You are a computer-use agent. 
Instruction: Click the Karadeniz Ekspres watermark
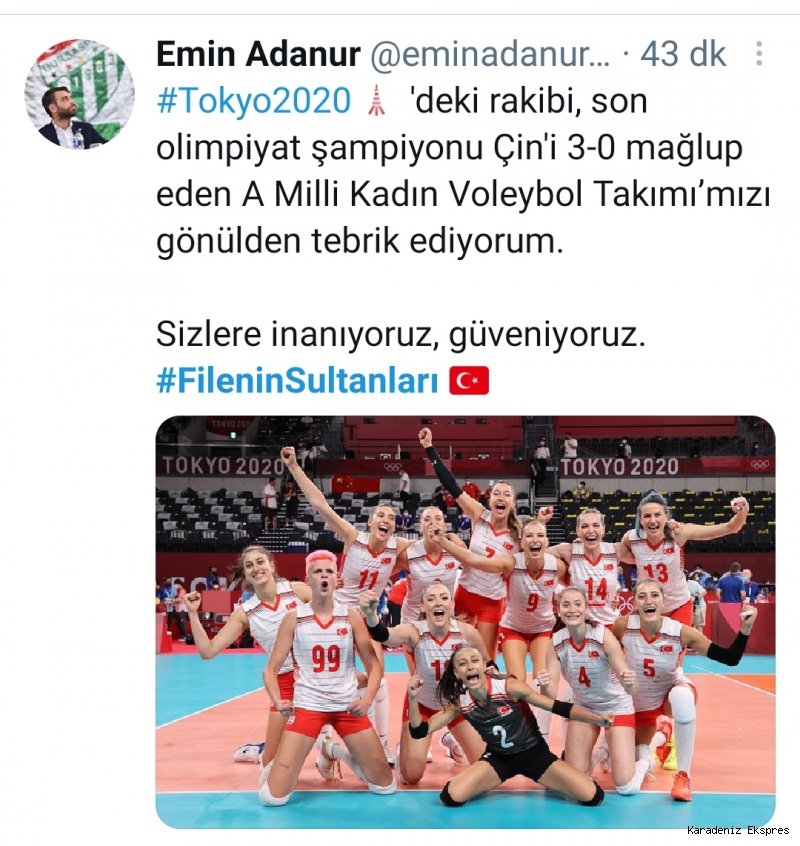point(738,830)
